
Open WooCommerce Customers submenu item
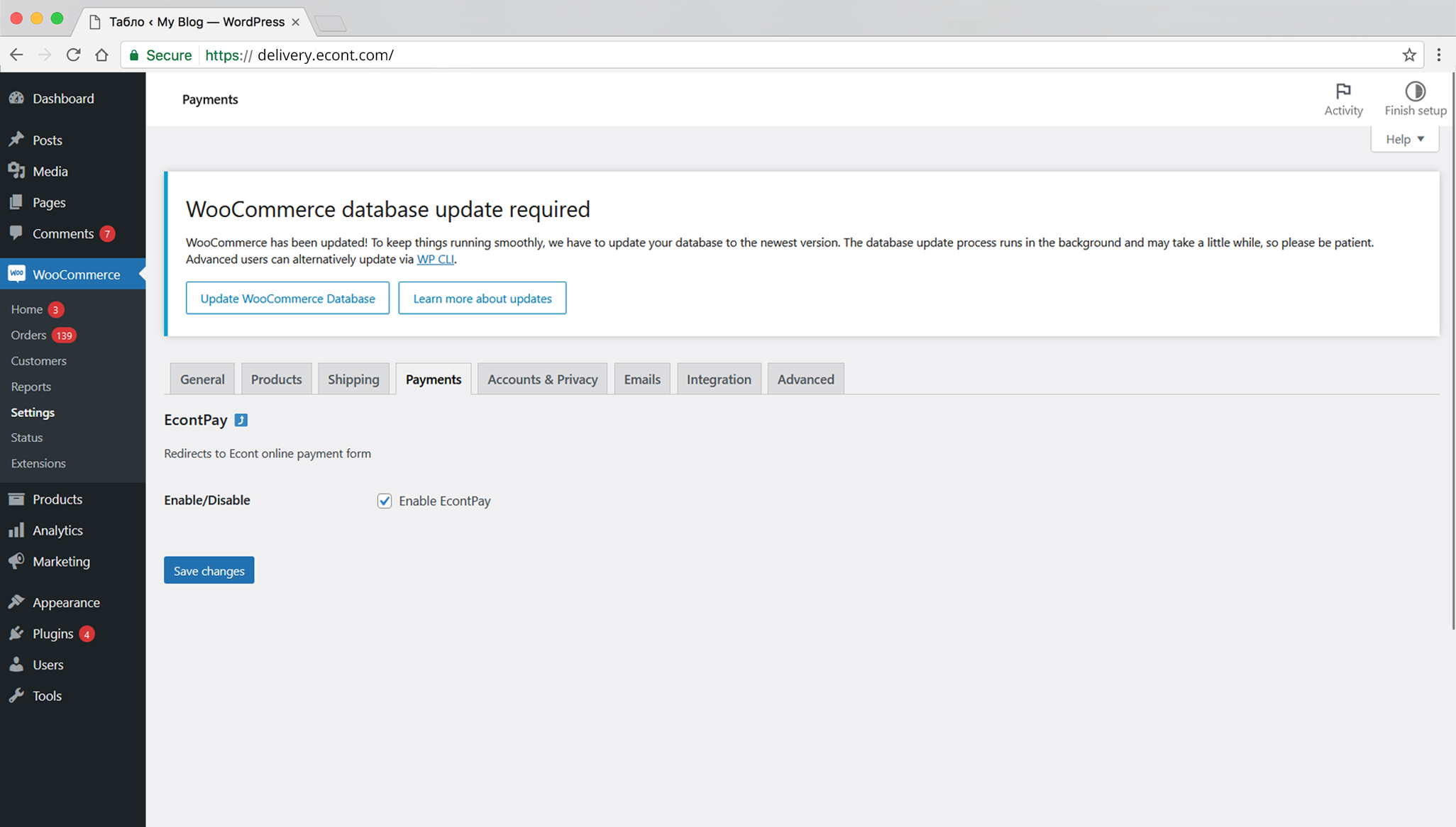coord(39,360)
